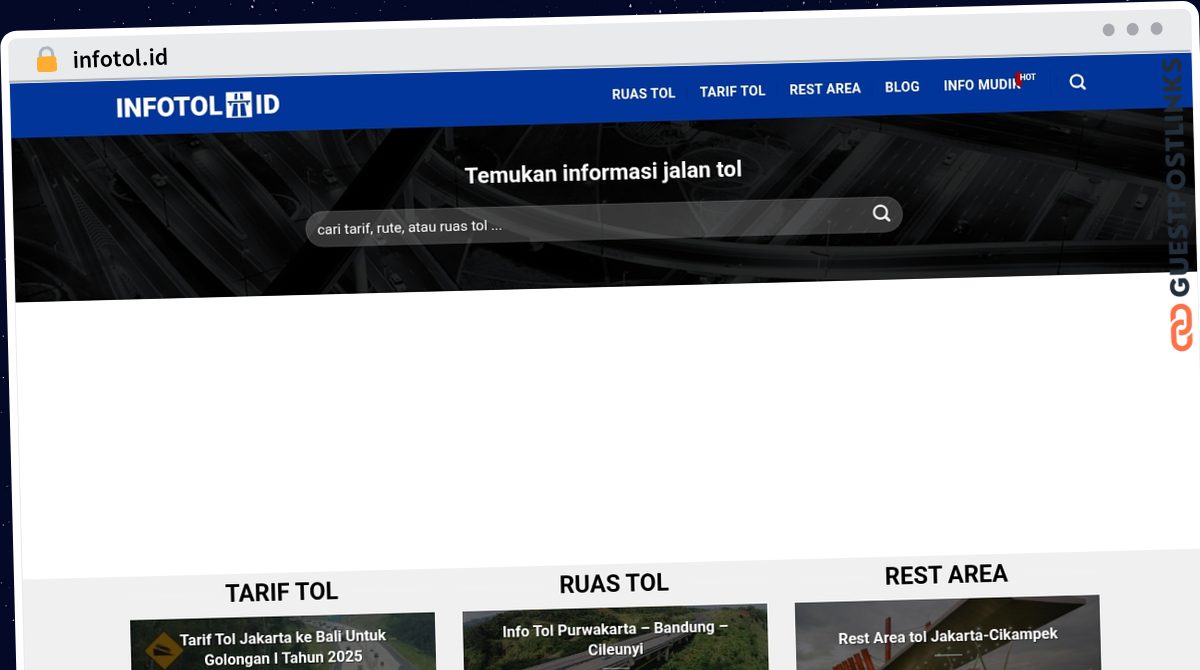Open the navbar search magnifier icon
Viewport: 1200px width, 670px height.
click(x=1077, y=83)
